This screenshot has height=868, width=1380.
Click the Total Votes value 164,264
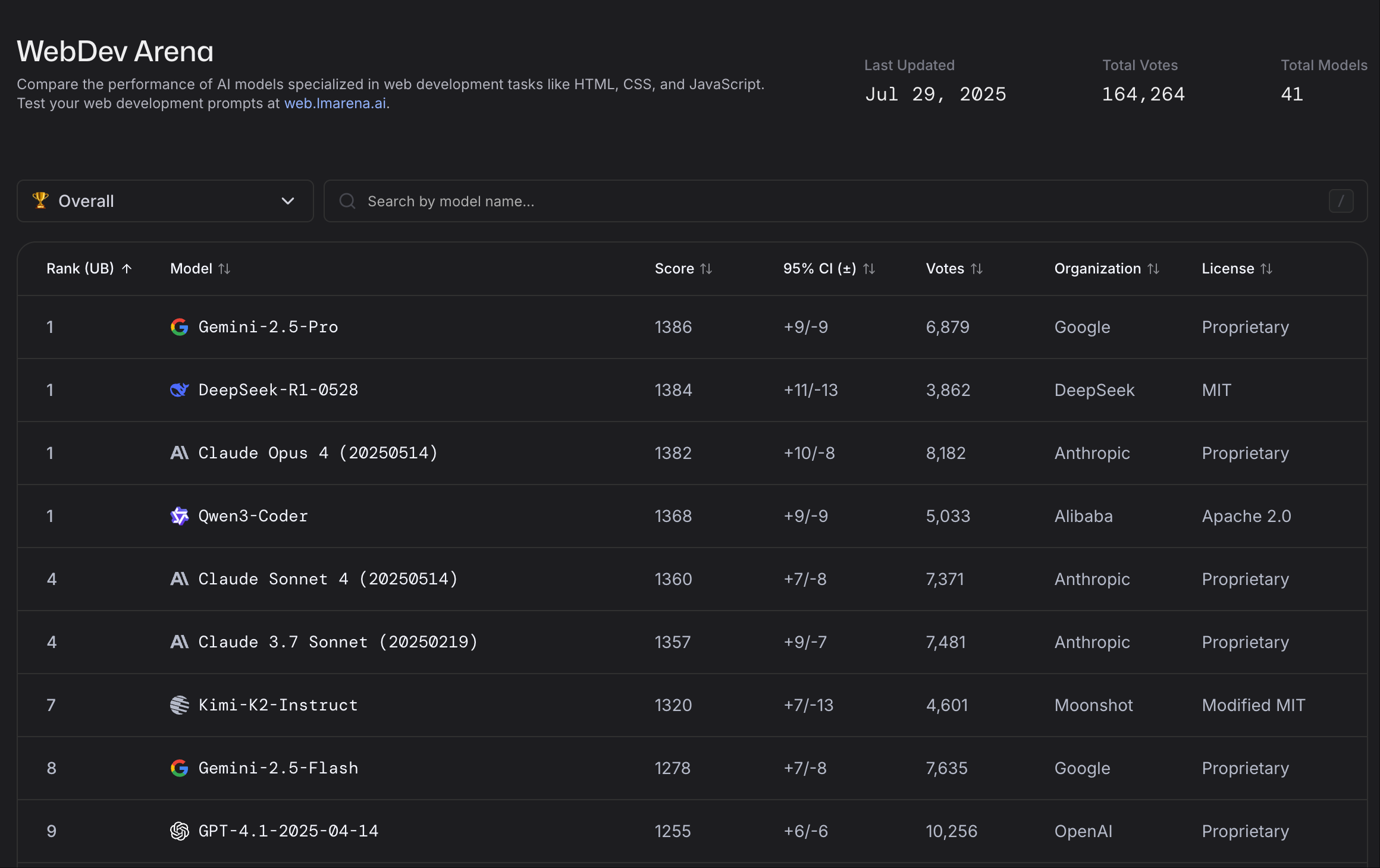point(1143,94)
